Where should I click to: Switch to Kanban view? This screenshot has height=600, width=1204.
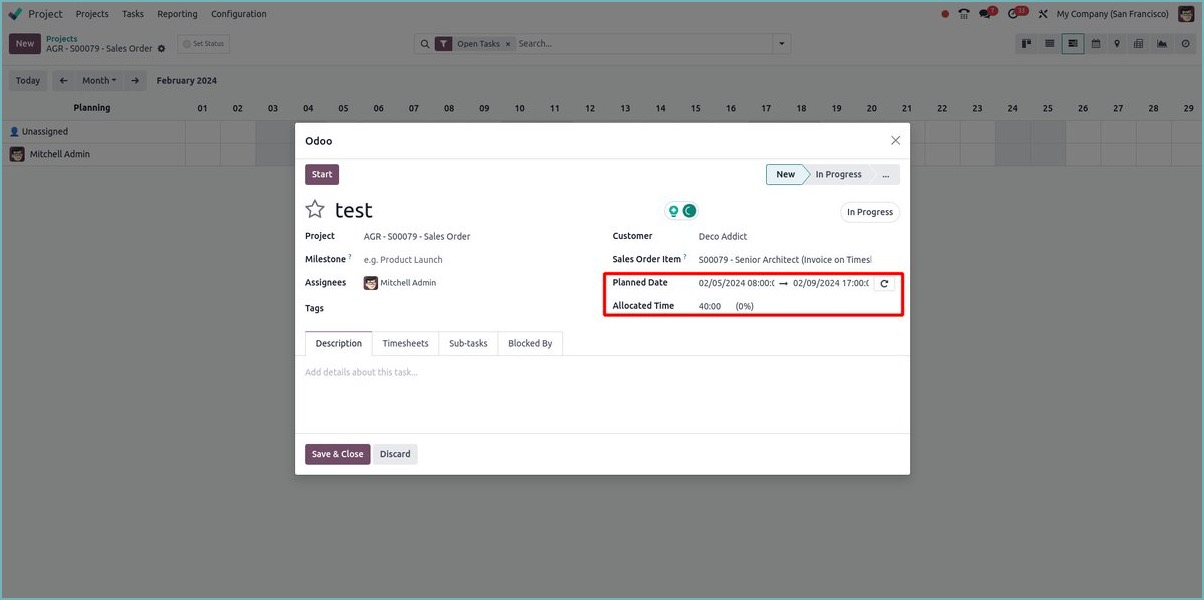1026,44
